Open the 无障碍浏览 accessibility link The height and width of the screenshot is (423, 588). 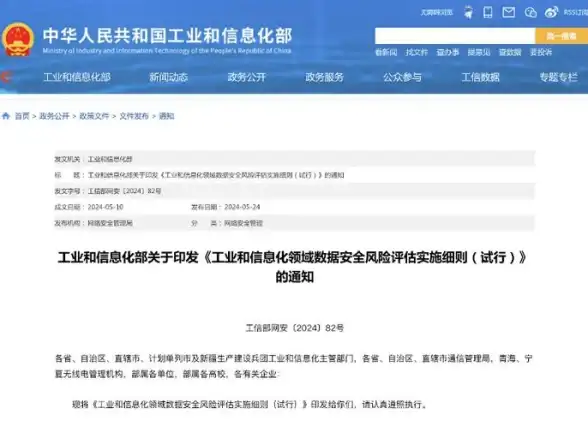pyautogui.click(x=436, y=12)
